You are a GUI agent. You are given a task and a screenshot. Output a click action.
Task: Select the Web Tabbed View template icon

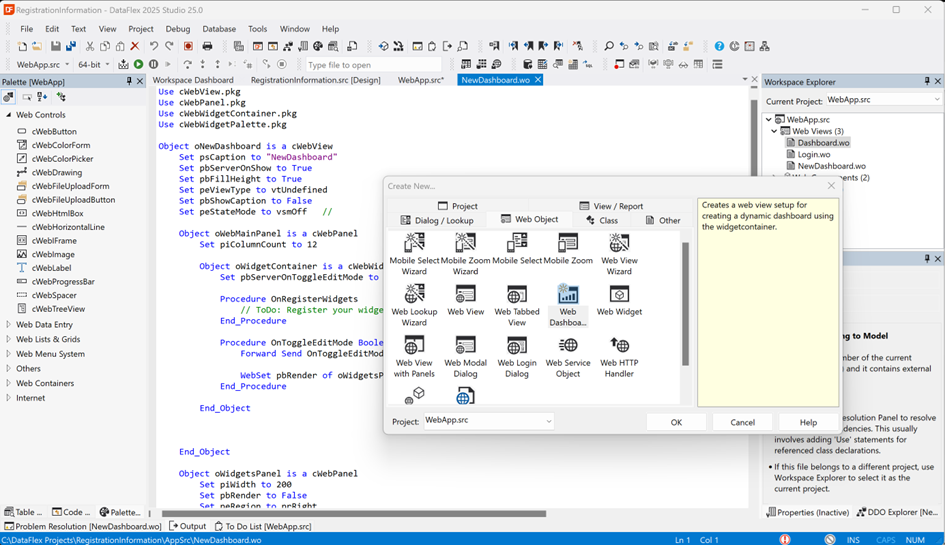click(516, 305)
